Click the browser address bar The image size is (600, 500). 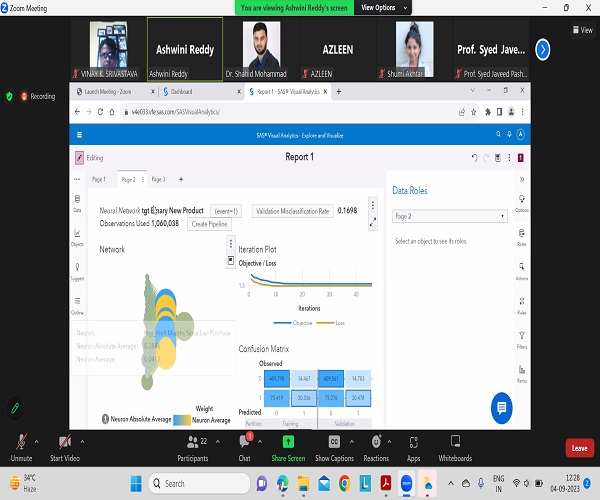tap(291, 112)
